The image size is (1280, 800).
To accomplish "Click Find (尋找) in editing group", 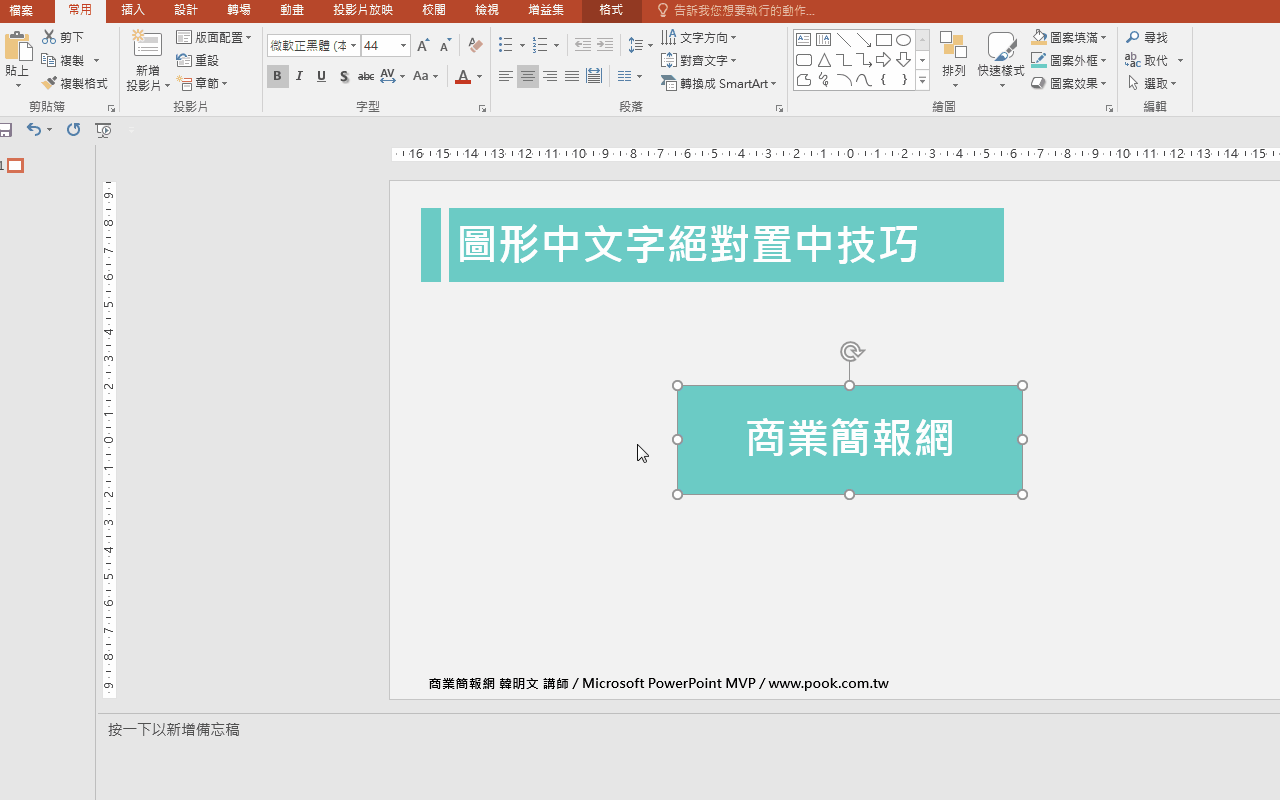I will point(1146,37).
